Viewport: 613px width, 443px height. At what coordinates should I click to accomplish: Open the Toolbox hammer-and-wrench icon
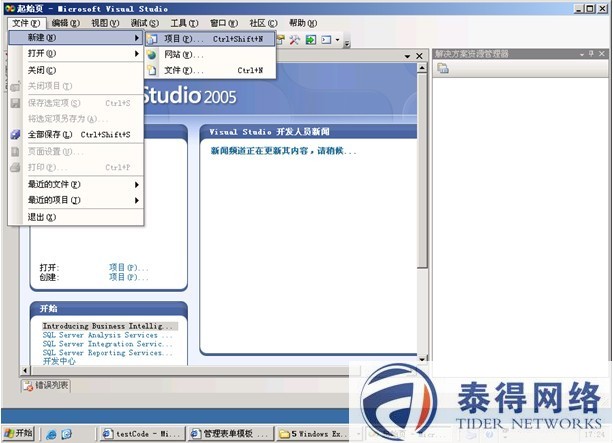pos(295,39)
